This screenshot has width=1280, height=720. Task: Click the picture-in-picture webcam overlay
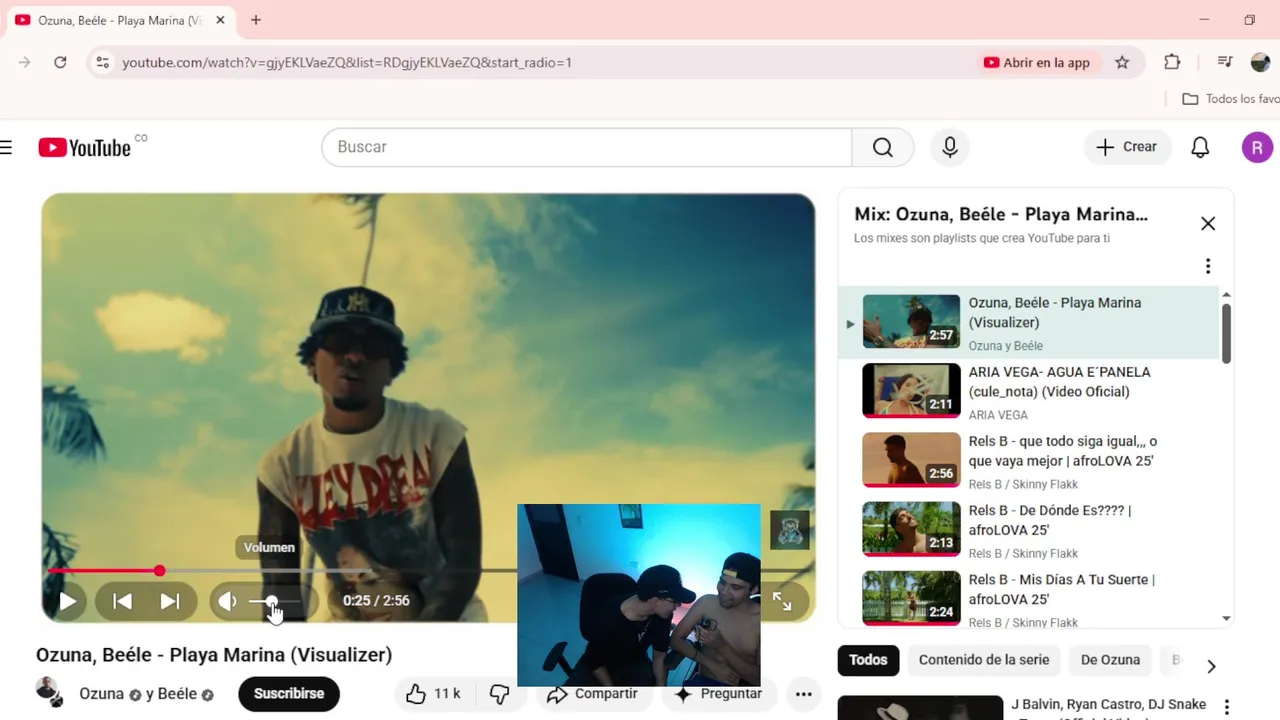click(x=639, y=595)
